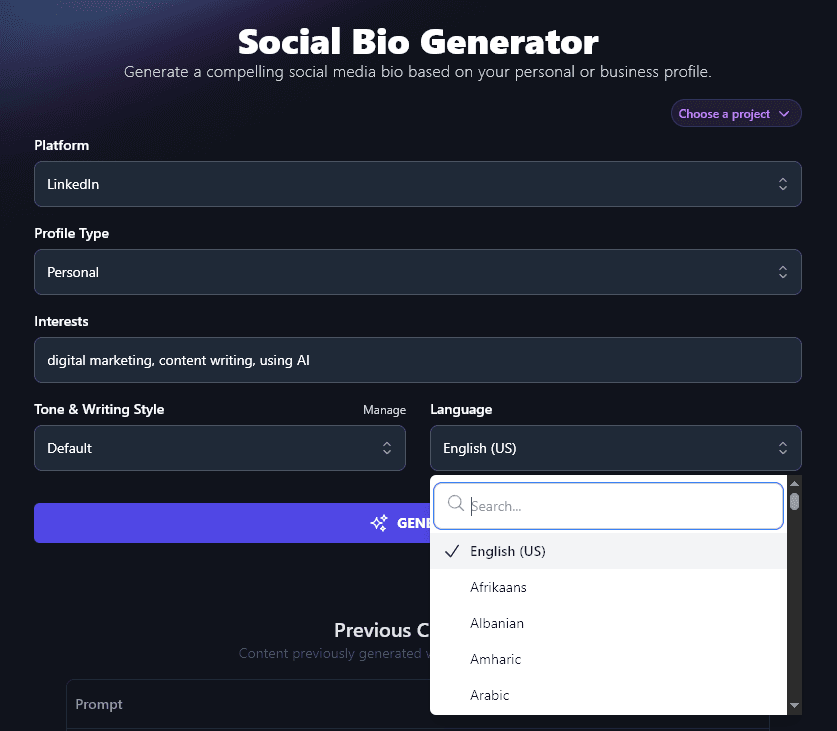This screenshot has width=837, height=731.
Task: Click inside the Interests input field
Action: coord(418,360)
